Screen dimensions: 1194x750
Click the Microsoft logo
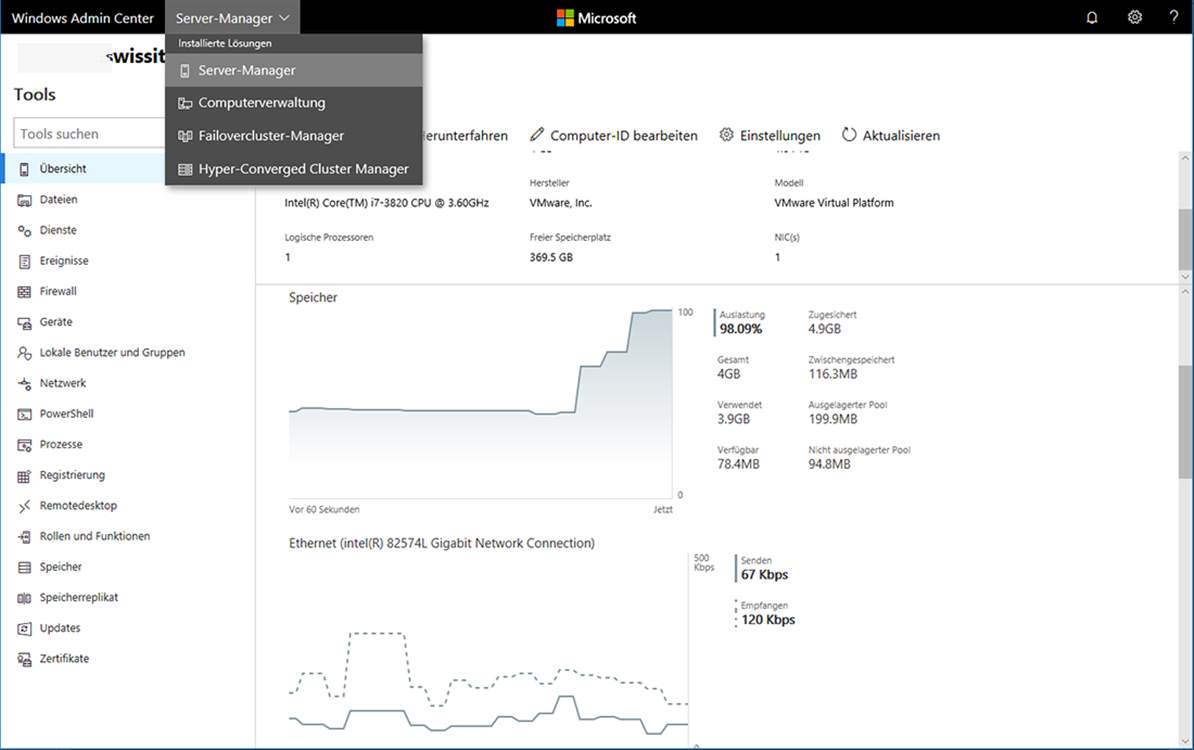[596, 18]
